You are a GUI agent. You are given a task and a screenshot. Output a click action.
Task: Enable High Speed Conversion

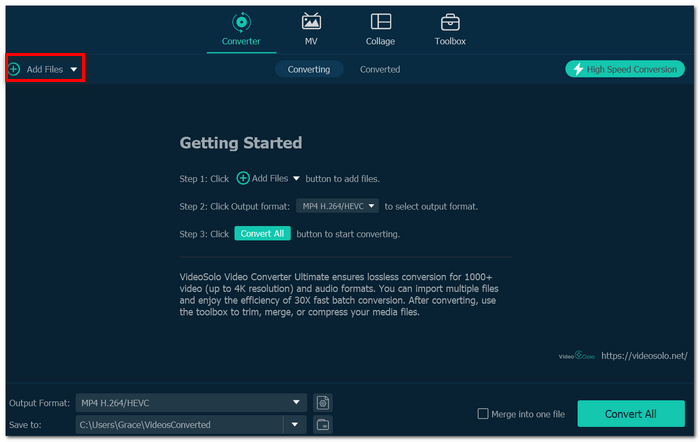click(x=625, y=69)
